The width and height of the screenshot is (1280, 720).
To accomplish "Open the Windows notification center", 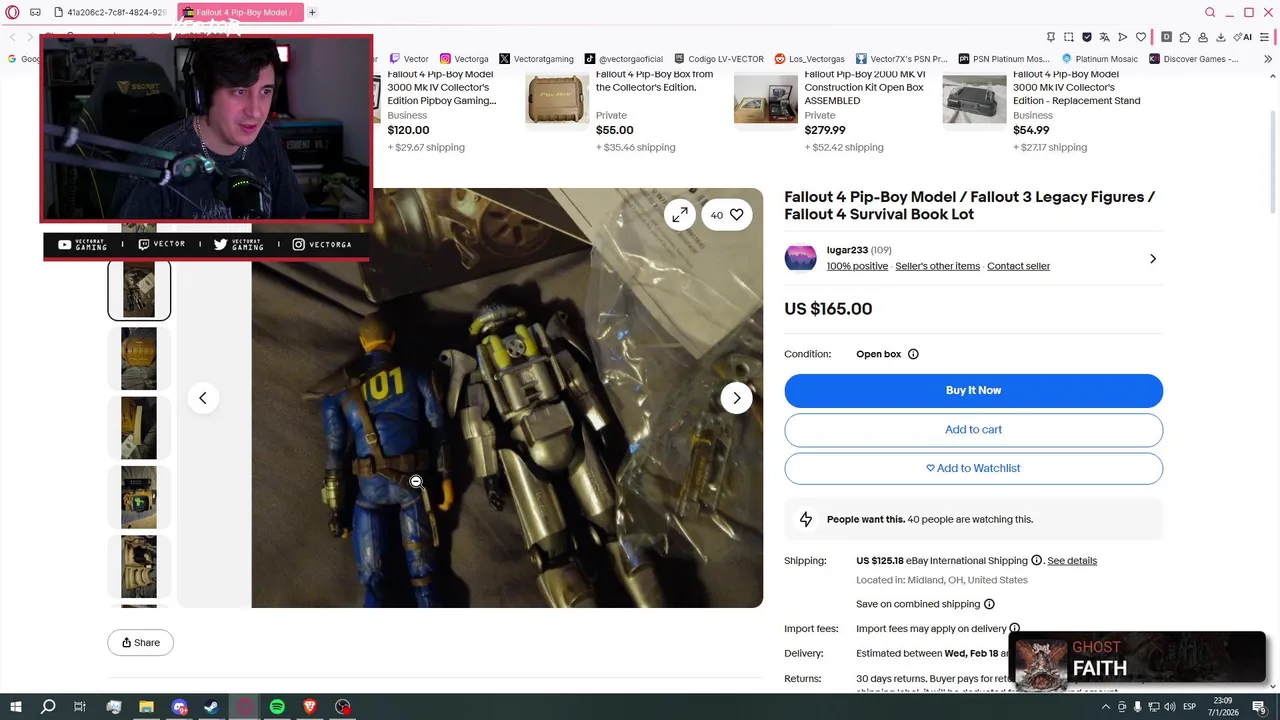I will pyautogui.click(x=1259, y=707).
